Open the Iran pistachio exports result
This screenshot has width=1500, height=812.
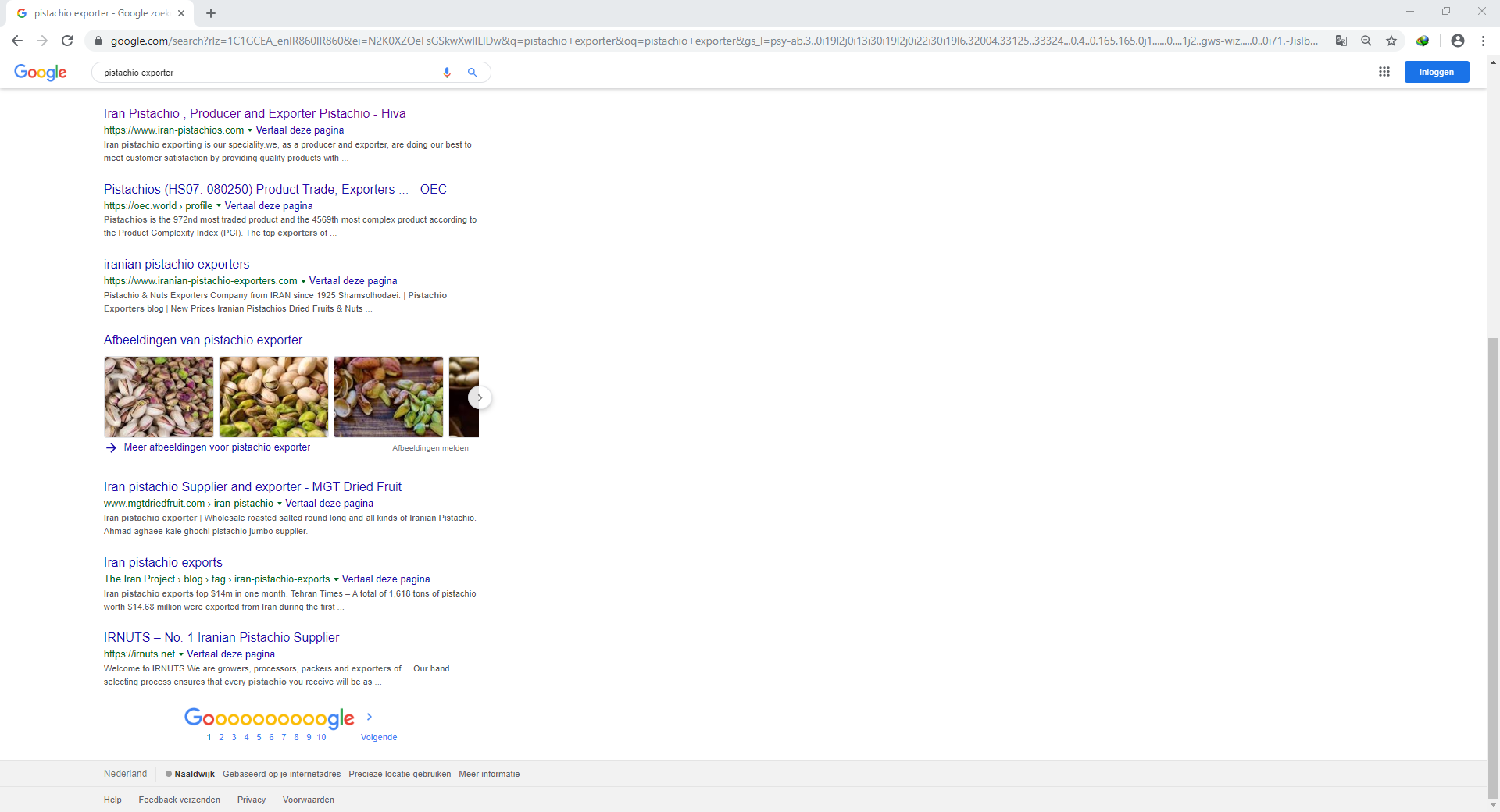(x=163, y=563)
